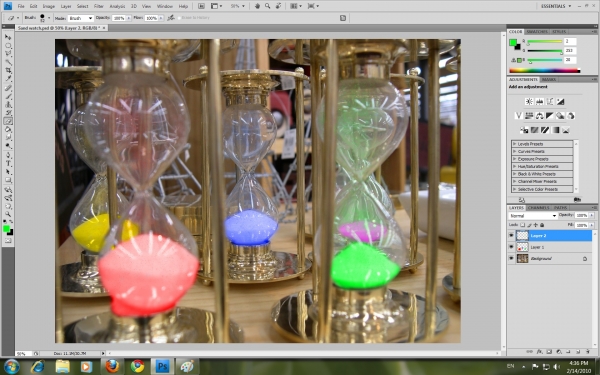Click the eraser Opacity field
The width and height of the screenshot is (600, 375).
[119, 18]
